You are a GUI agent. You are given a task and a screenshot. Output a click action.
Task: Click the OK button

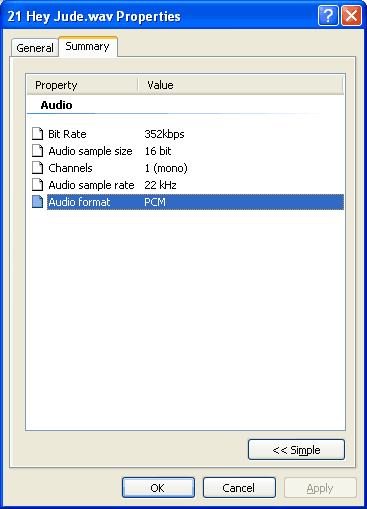click(x=158, y=488)
